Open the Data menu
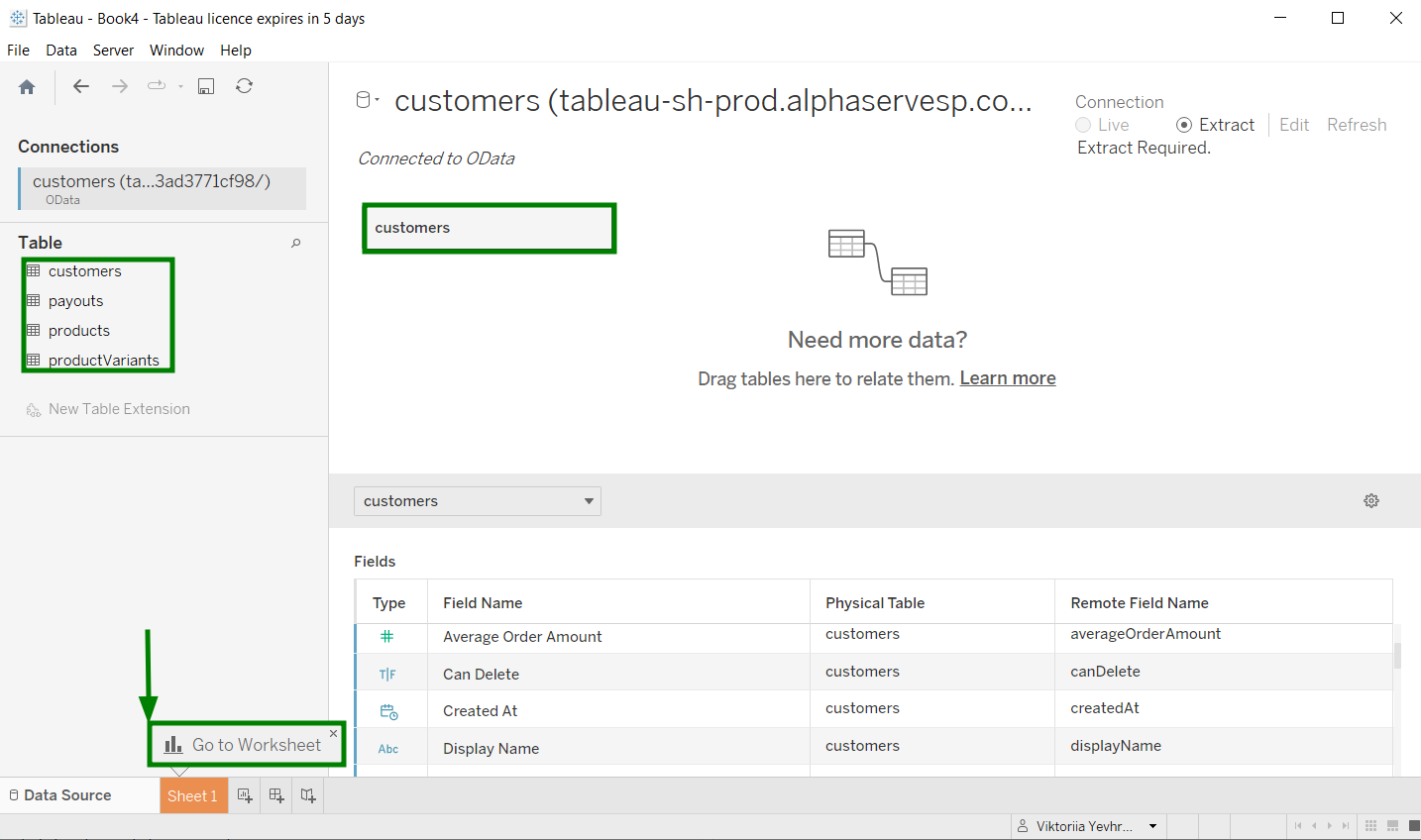This screenshot has height=840, width=1421. pos(61,50)
